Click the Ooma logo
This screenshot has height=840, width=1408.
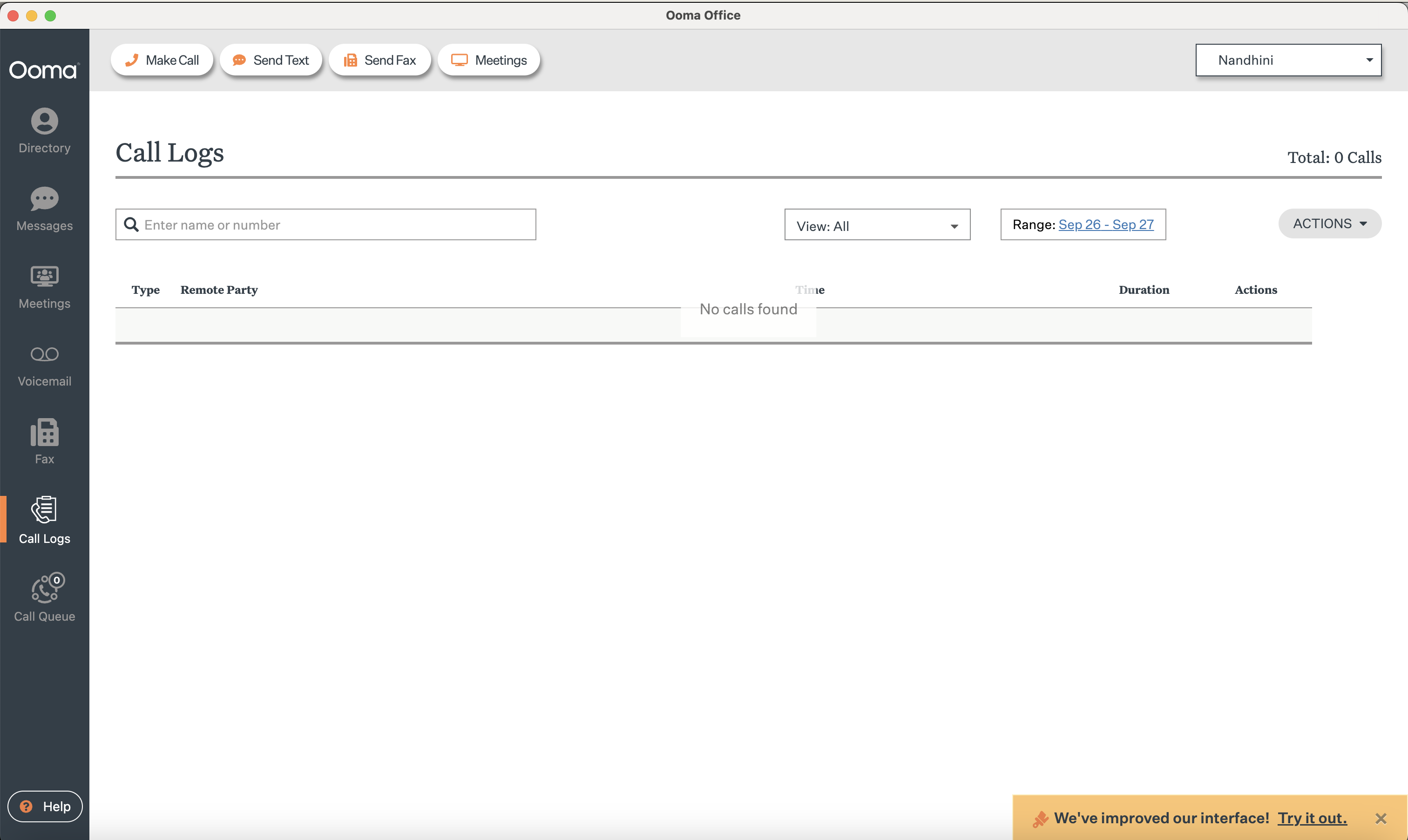point(44,70)
